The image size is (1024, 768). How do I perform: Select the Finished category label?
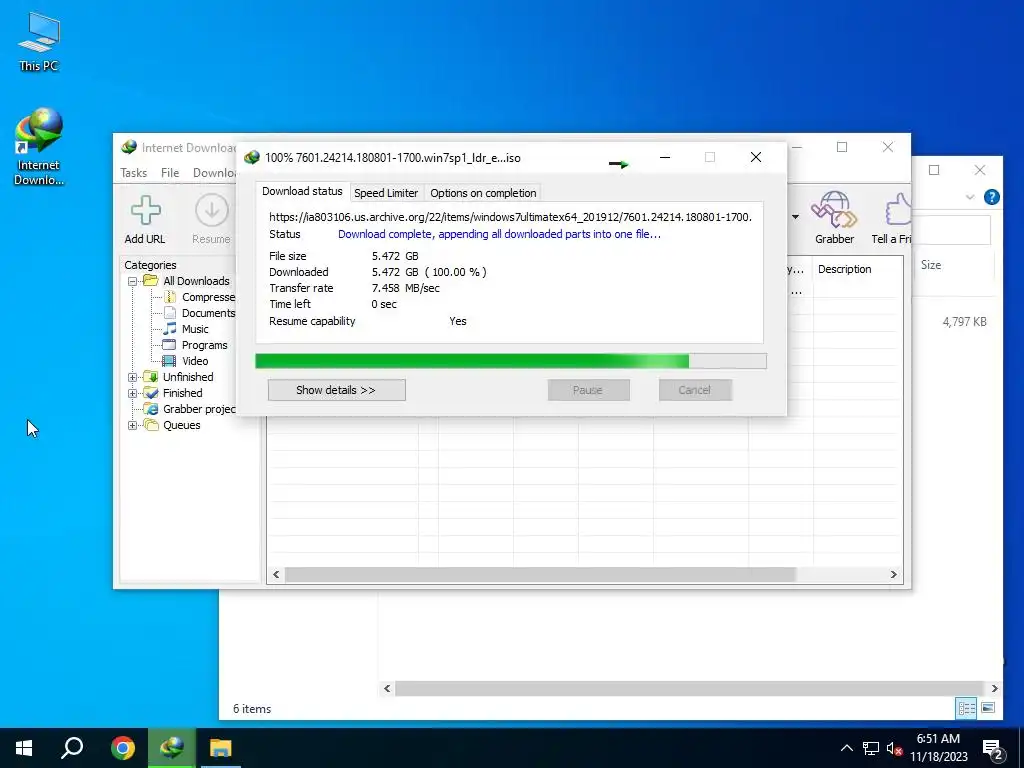182,393
